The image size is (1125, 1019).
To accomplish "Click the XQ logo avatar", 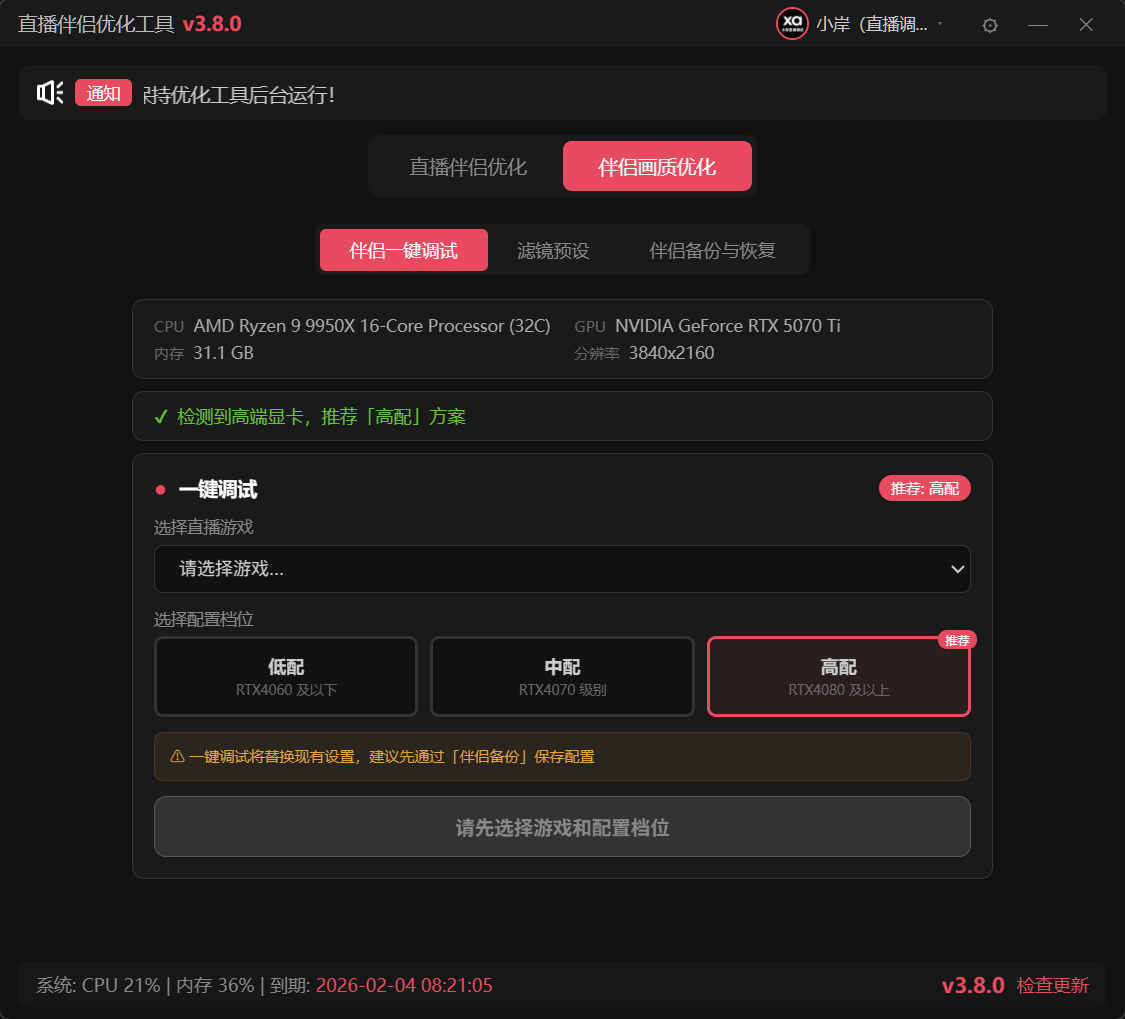I will [792, 24].
